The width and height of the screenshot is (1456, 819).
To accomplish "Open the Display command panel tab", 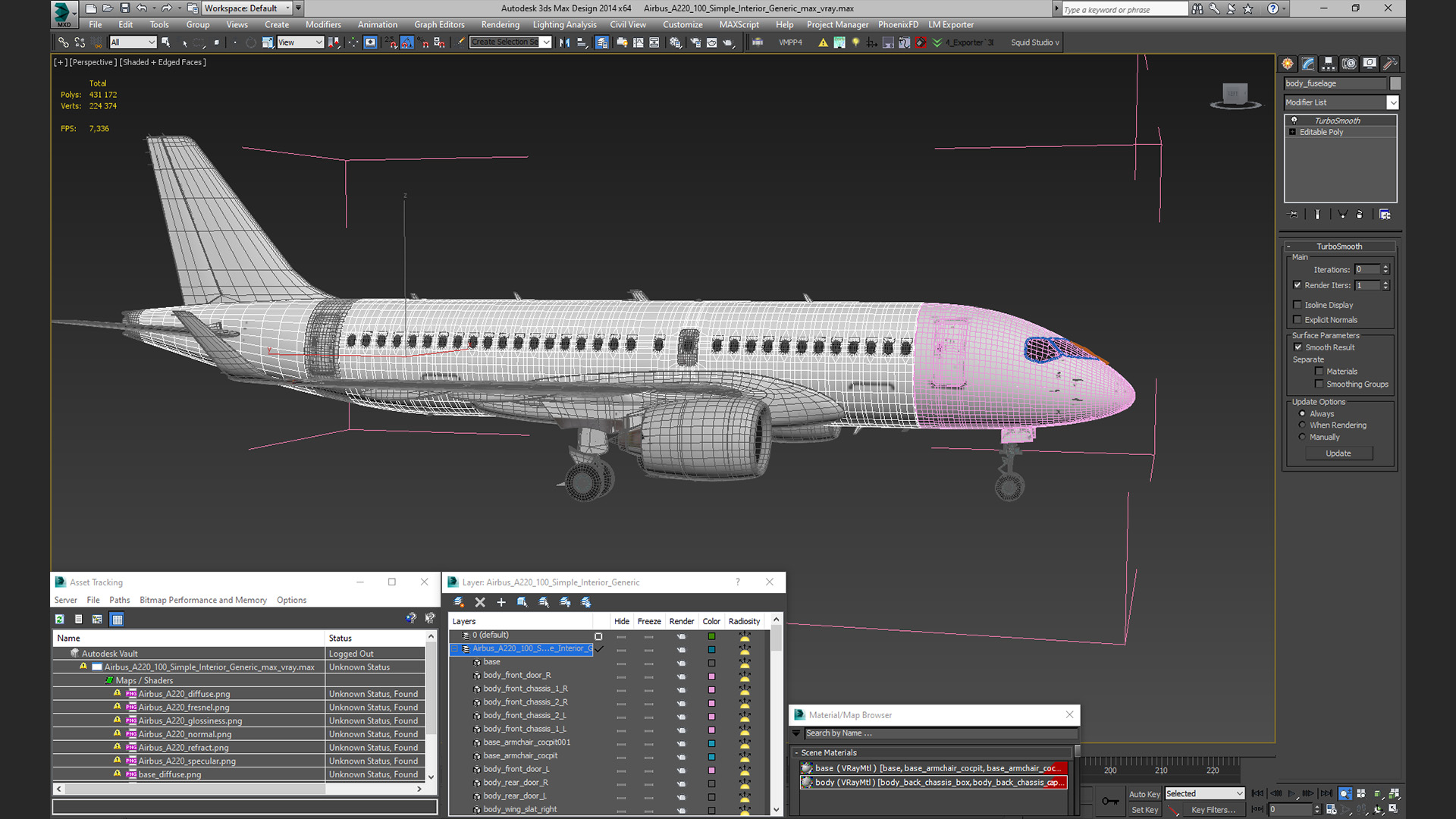I will [x=1370, y=64].
